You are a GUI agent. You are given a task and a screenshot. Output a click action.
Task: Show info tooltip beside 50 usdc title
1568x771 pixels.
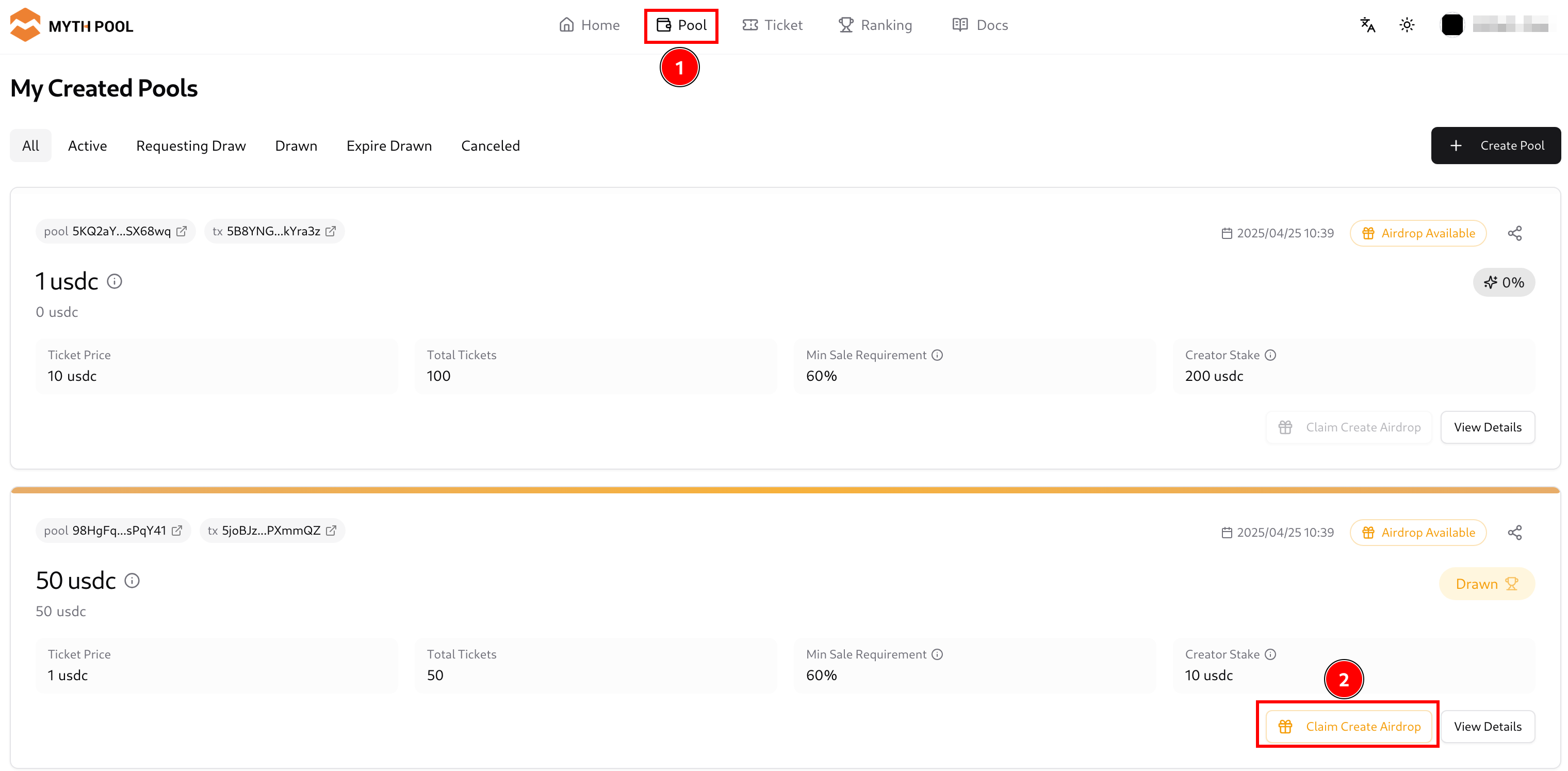point(132,581)
